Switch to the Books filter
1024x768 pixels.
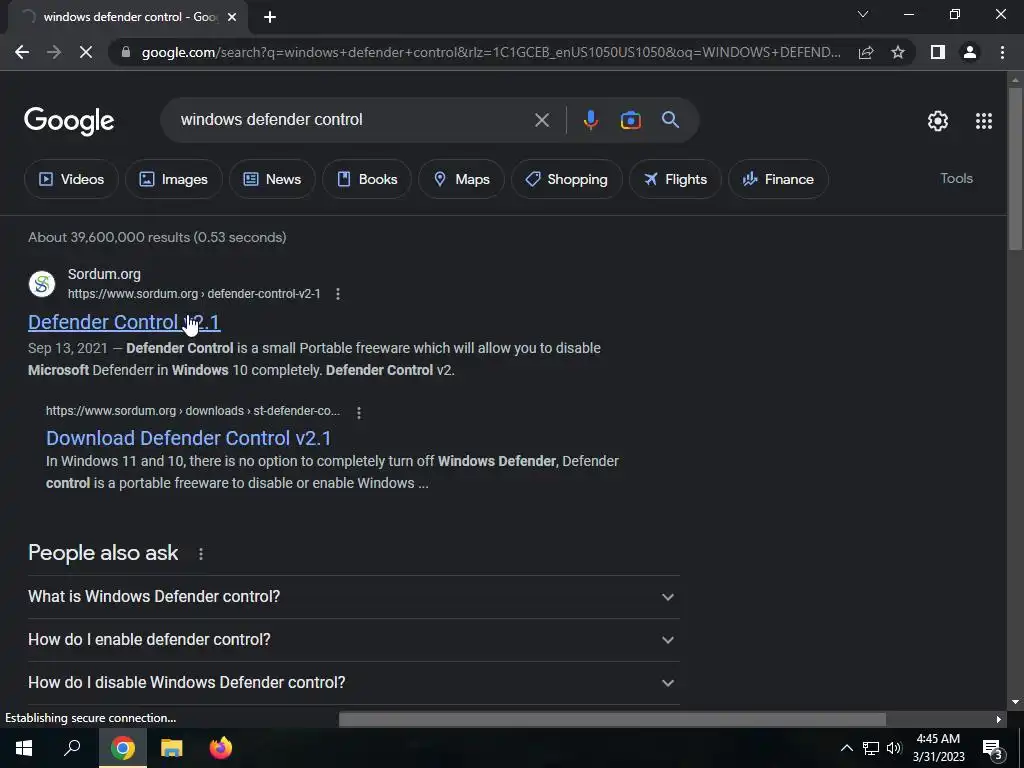click(x=367, y=179)
